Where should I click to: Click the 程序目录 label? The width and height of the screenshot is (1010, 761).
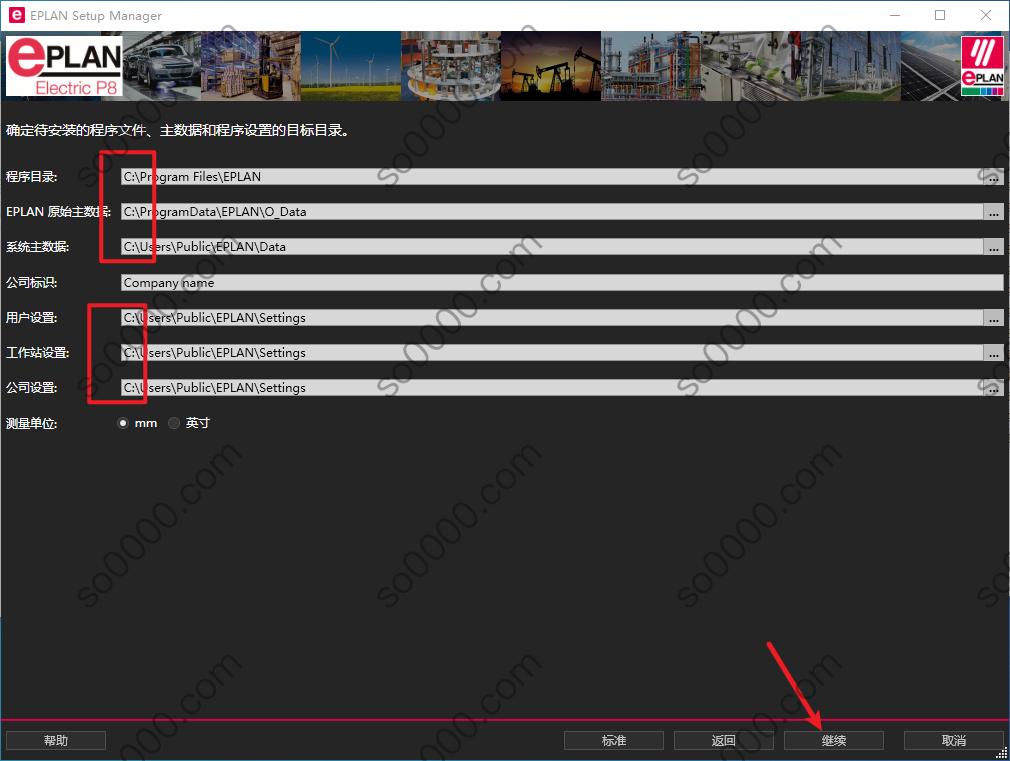[32, 177]
